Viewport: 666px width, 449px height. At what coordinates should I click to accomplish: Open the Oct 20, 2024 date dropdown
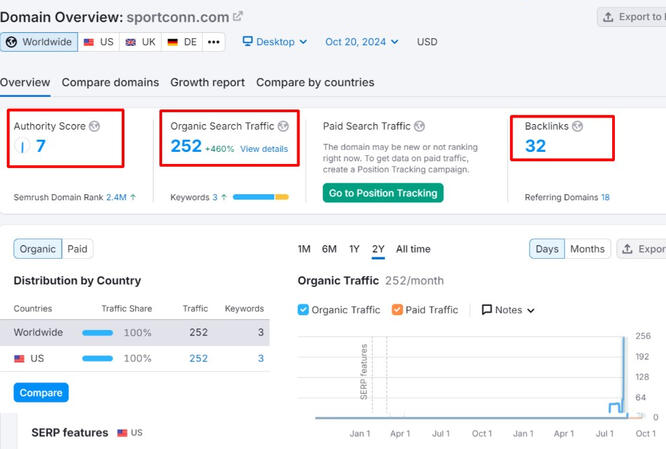pos(361,42)
